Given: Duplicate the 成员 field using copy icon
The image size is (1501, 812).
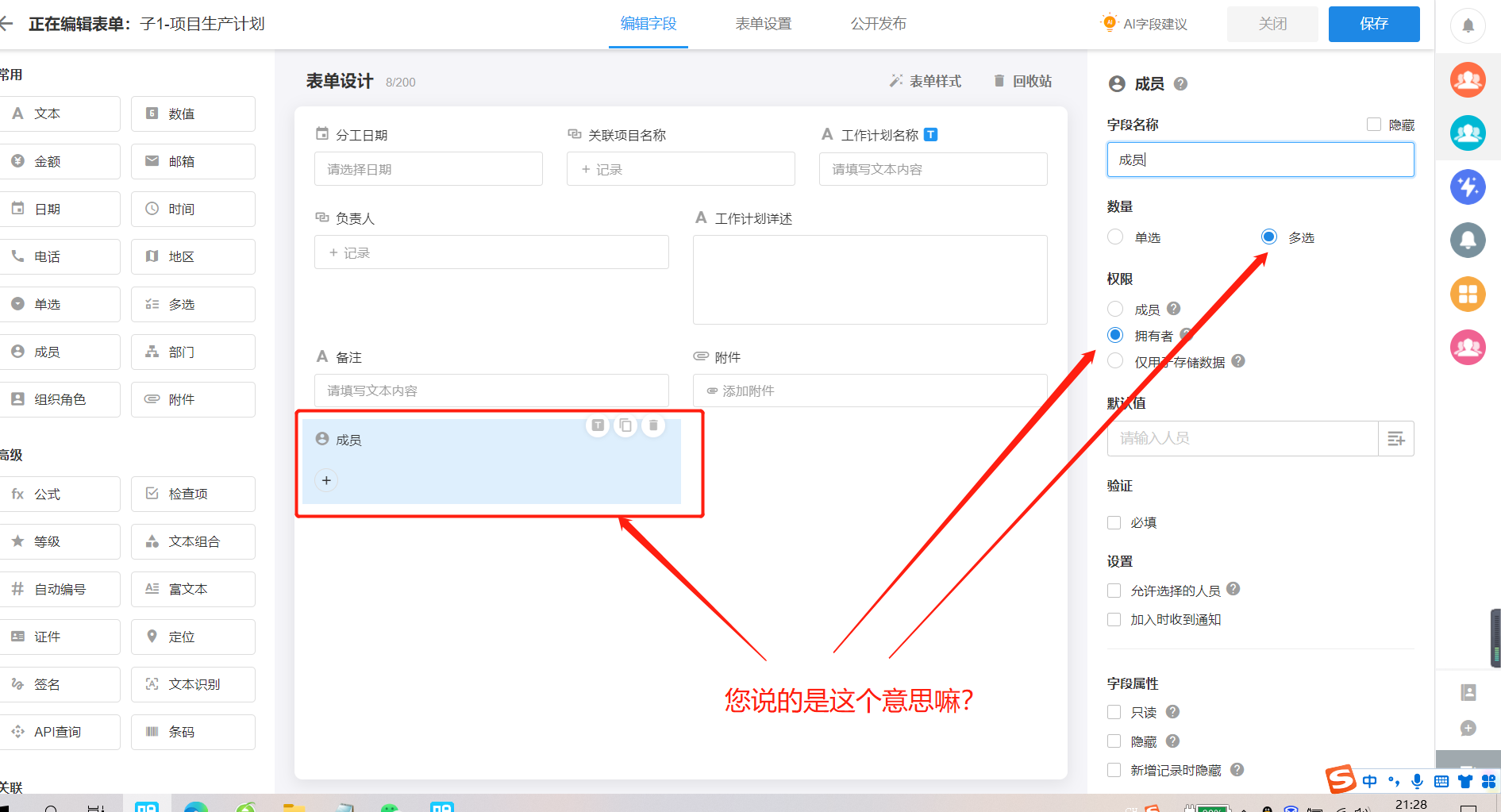Looking at the screenshot, I should 625,425.
